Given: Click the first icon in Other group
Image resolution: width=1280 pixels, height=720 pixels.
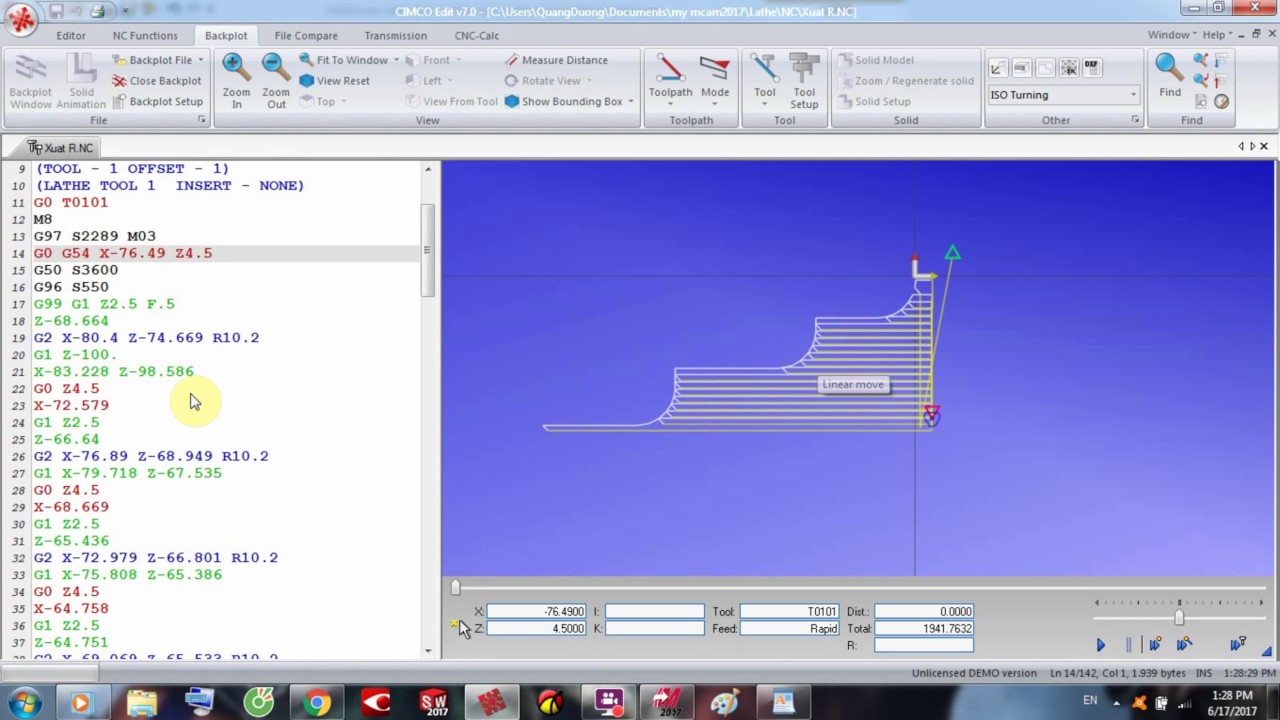Looking at the screenshot, I should (997, 67).
